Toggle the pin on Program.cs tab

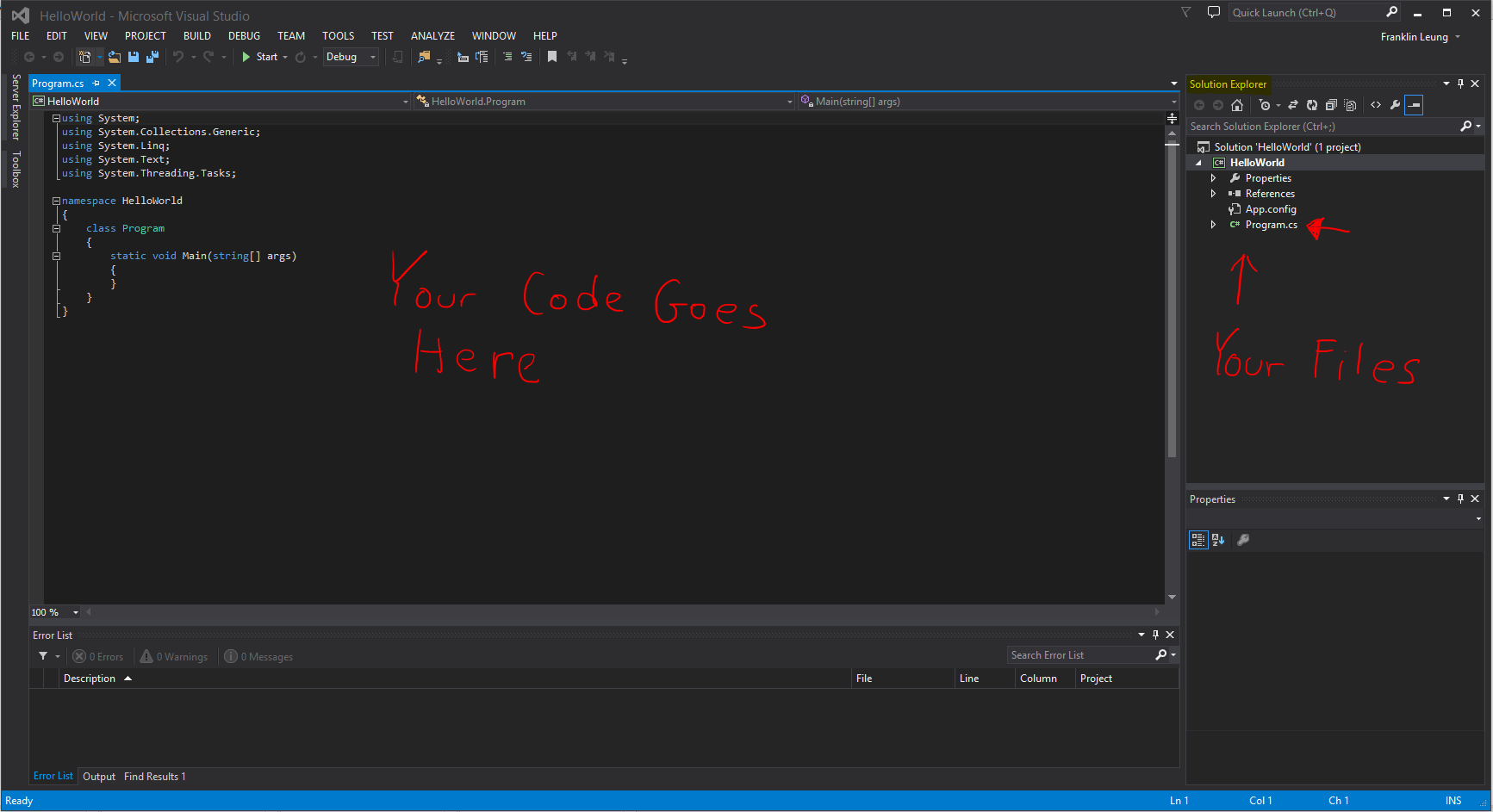[96, 84]
